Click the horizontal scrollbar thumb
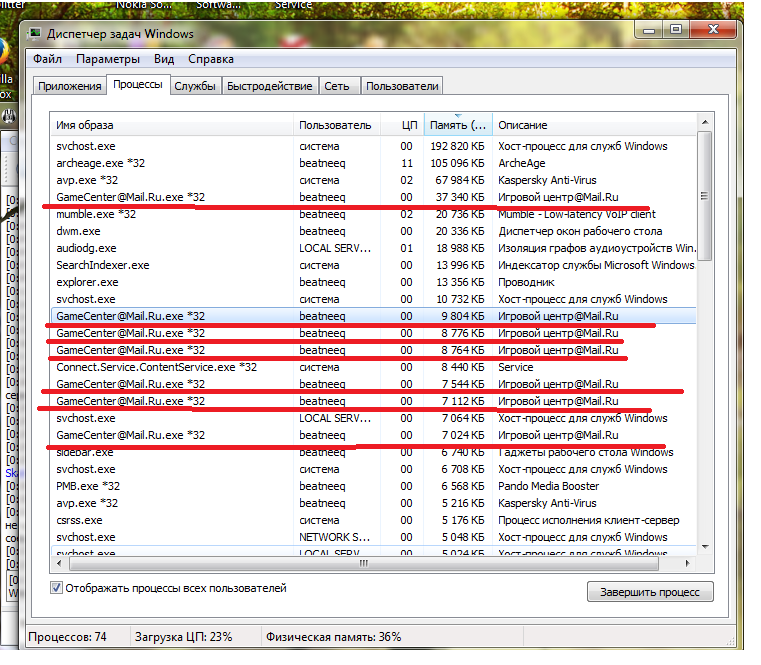This screenshot has height=665, width=761. [x=364, y=563]
